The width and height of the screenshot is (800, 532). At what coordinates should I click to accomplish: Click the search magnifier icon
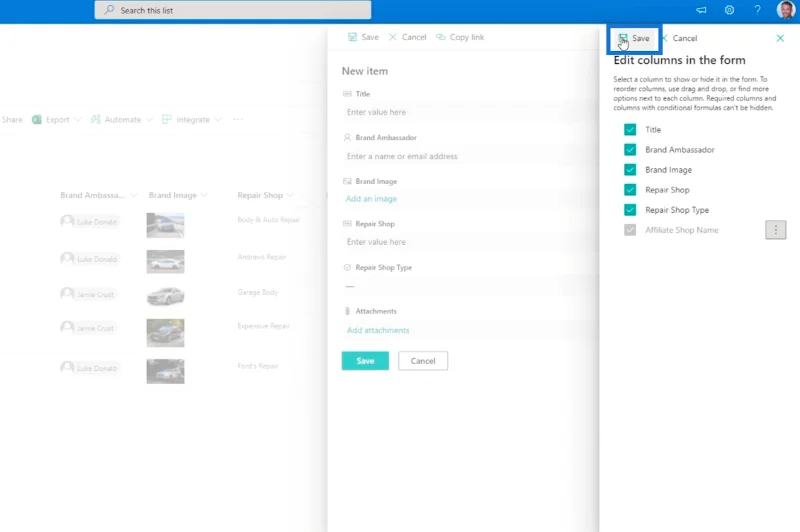109,10
